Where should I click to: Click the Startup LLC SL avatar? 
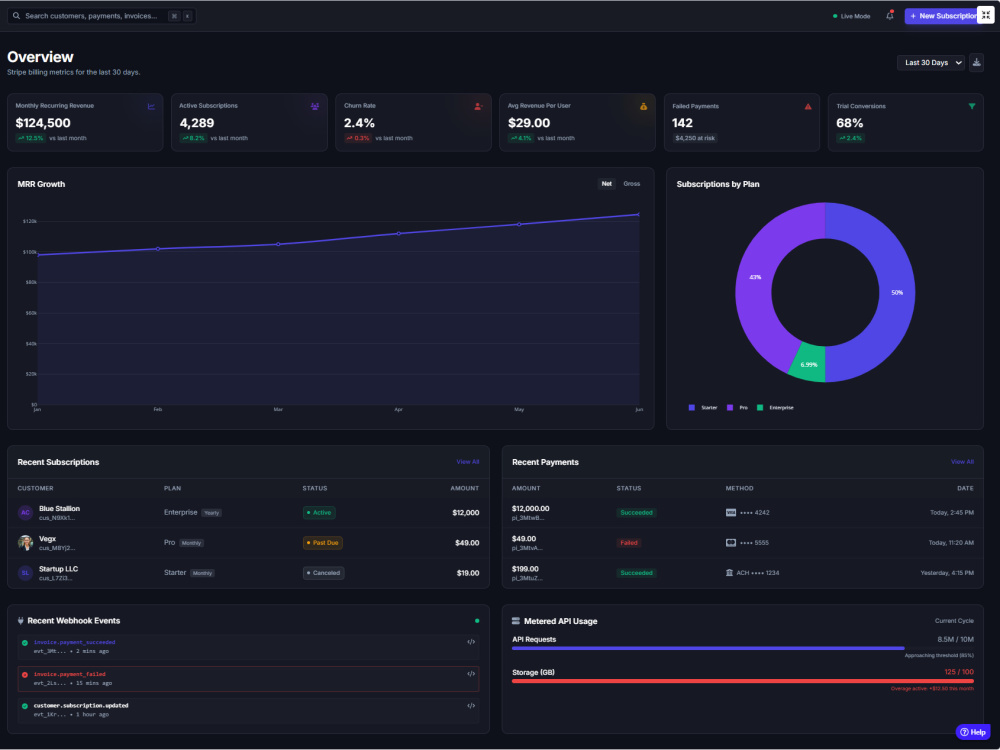[25, 573]
